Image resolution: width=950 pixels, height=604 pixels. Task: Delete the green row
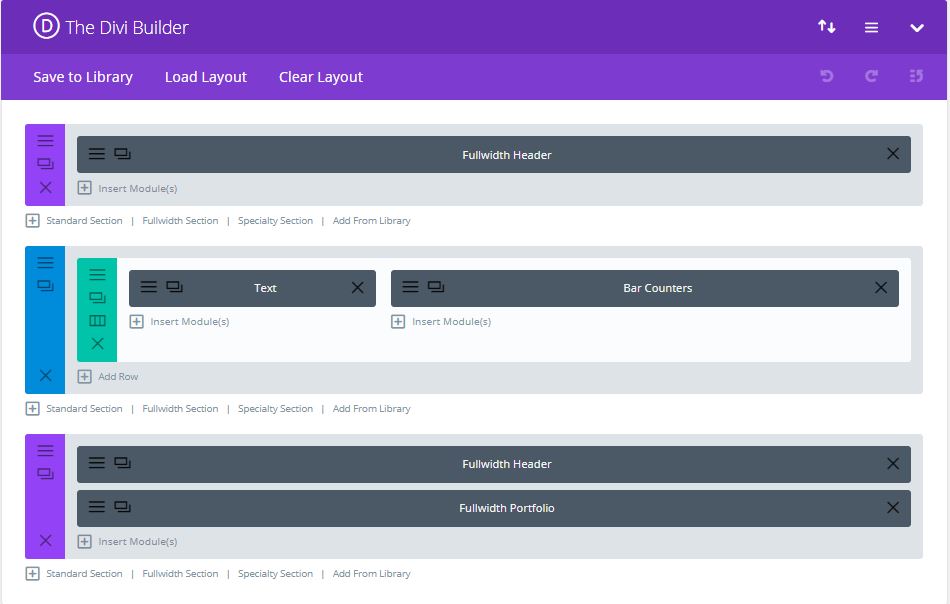97,343
